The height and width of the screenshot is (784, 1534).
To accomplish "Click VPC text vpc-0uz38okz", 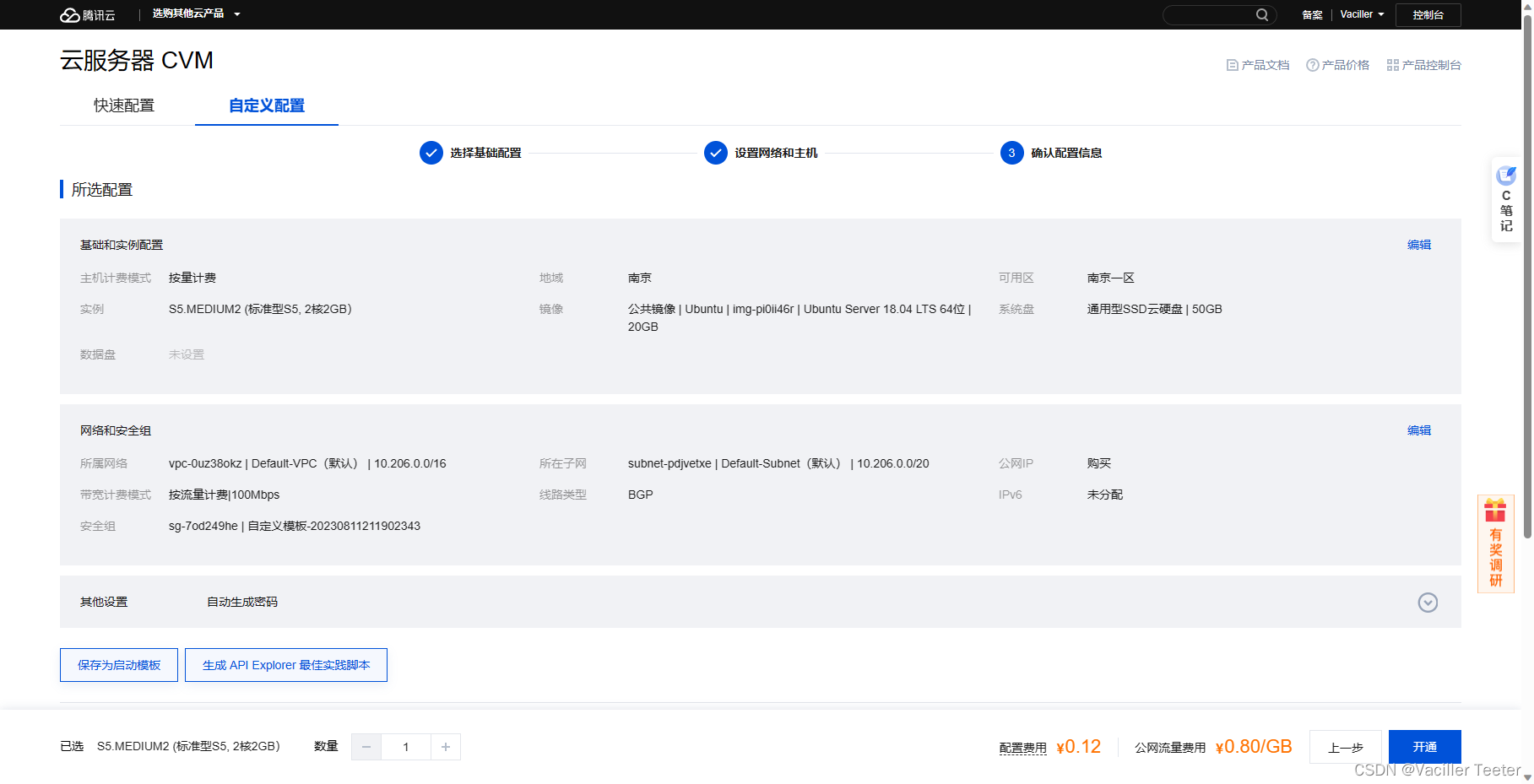I will click(x=205, y=463).
